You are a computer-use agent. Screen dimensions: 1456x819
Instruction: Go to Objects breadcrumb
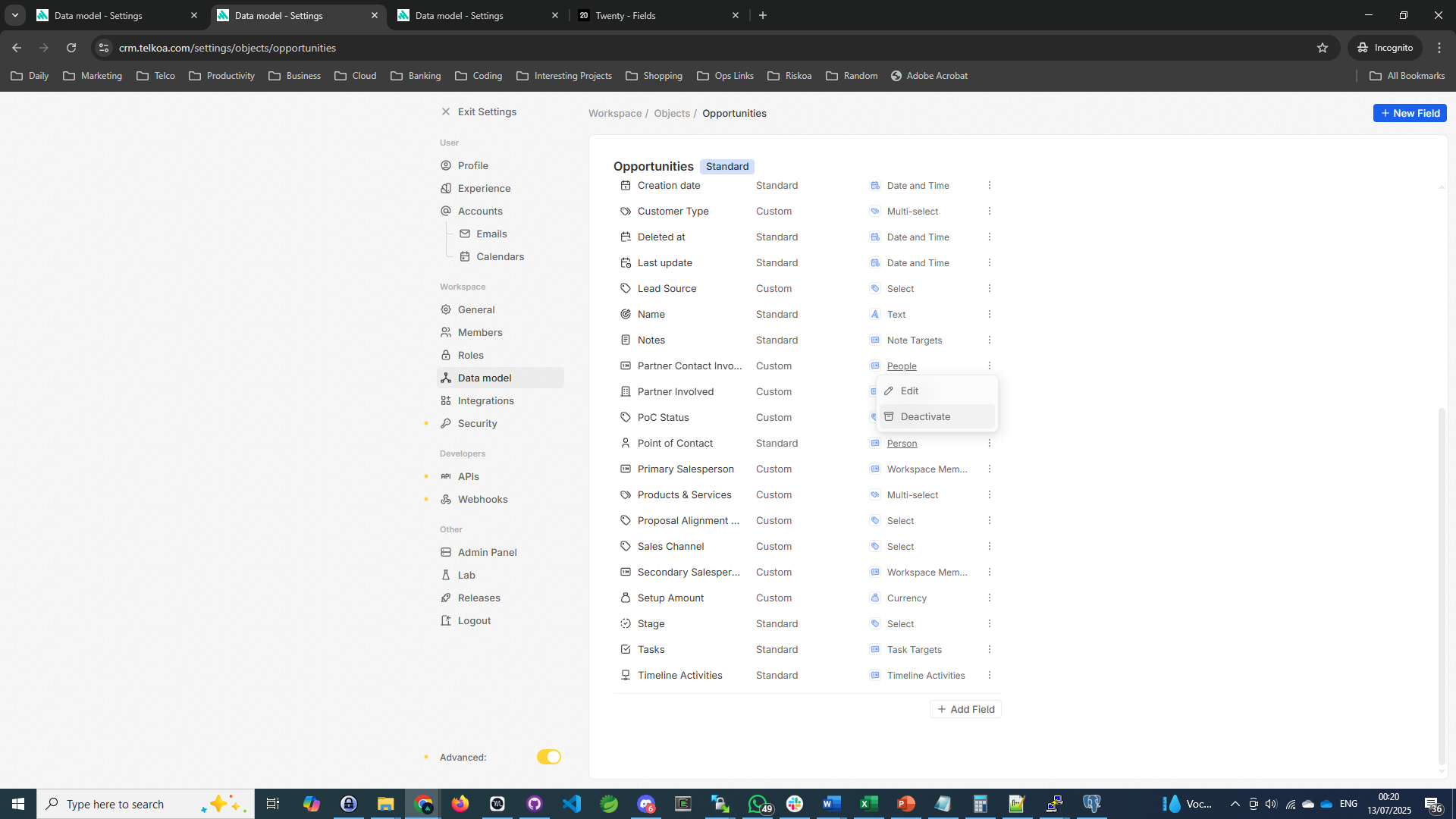tap(672, 113)
